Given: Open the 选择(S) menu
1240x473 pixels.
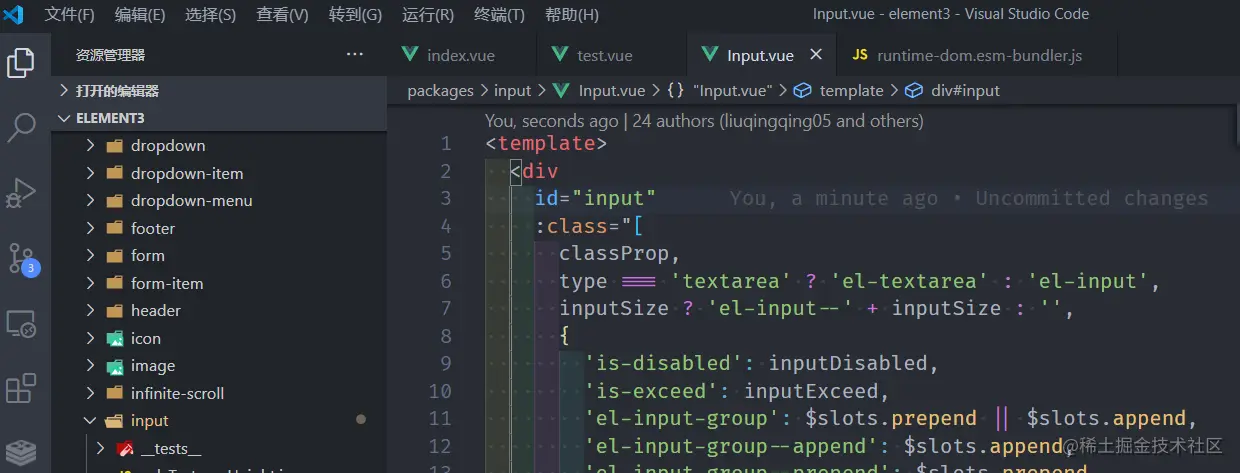Looking at the screenshot, I should point(211,15).
